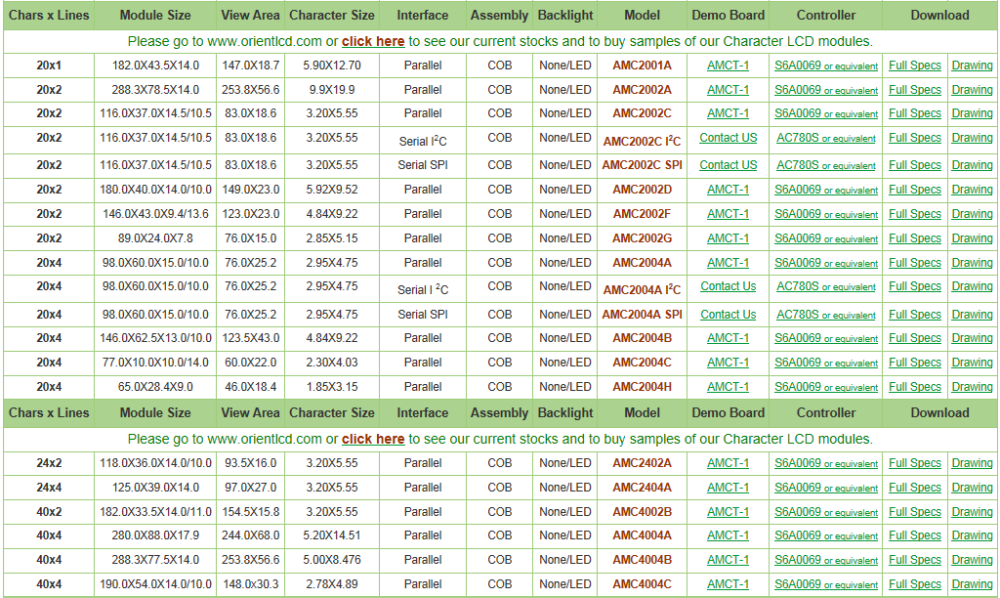Click AMCT-1 demo board for AMC2002C

tap(727, 113)
